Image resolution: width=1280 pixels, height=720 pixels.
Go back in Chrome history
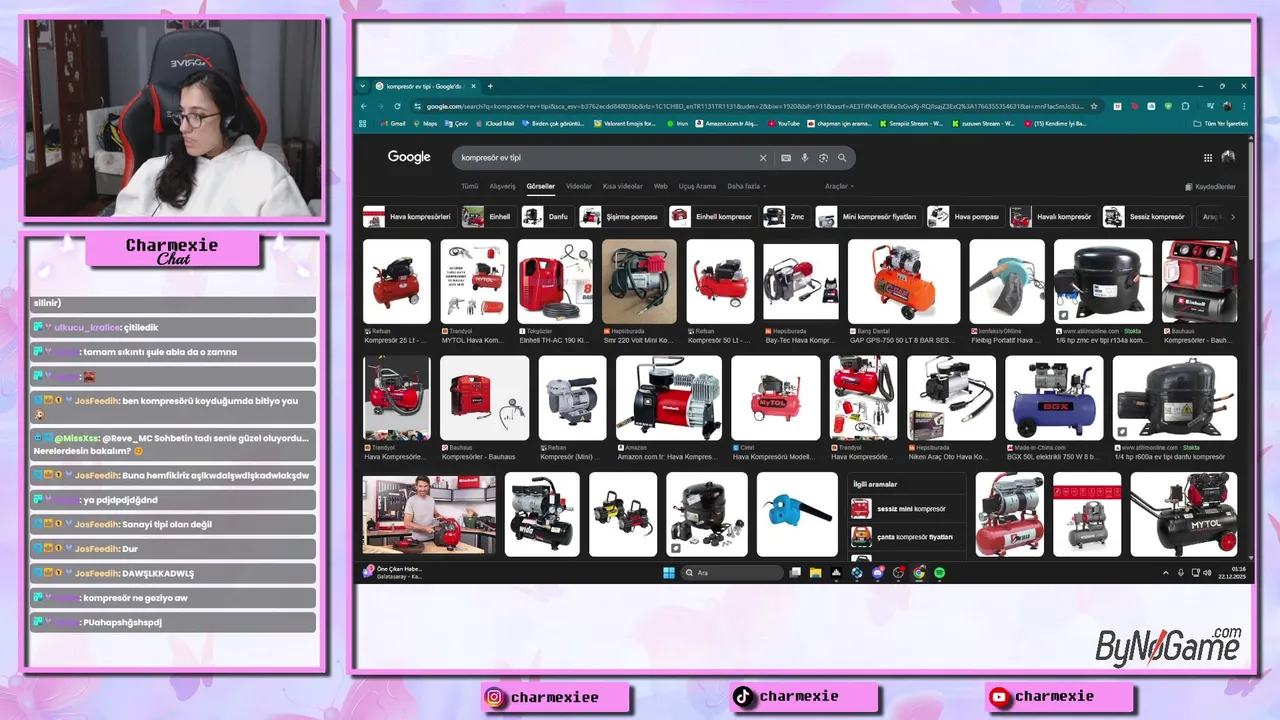pos(365,106)
